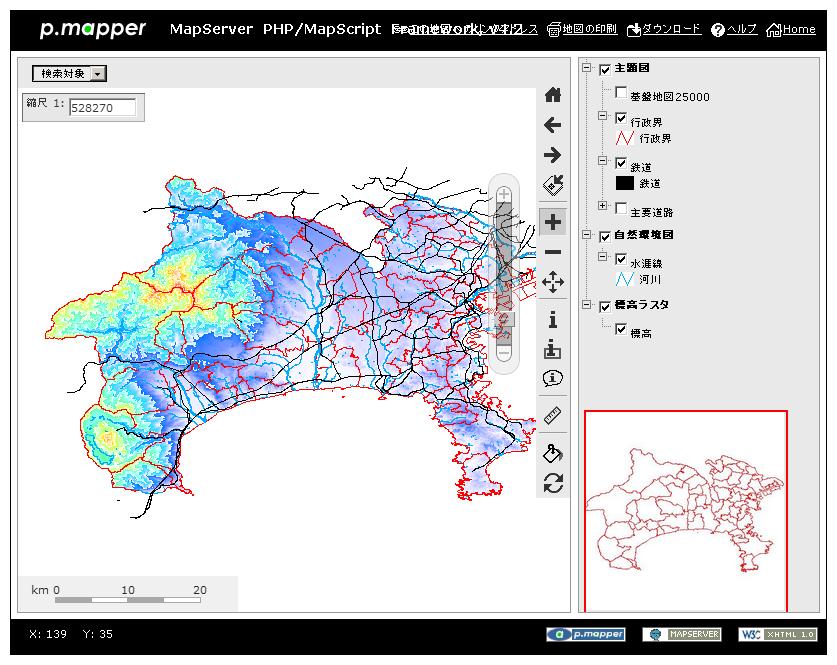This screenshot has height=665, width=837.
Task: Select the Identify info tool
Action: [552, 320]
